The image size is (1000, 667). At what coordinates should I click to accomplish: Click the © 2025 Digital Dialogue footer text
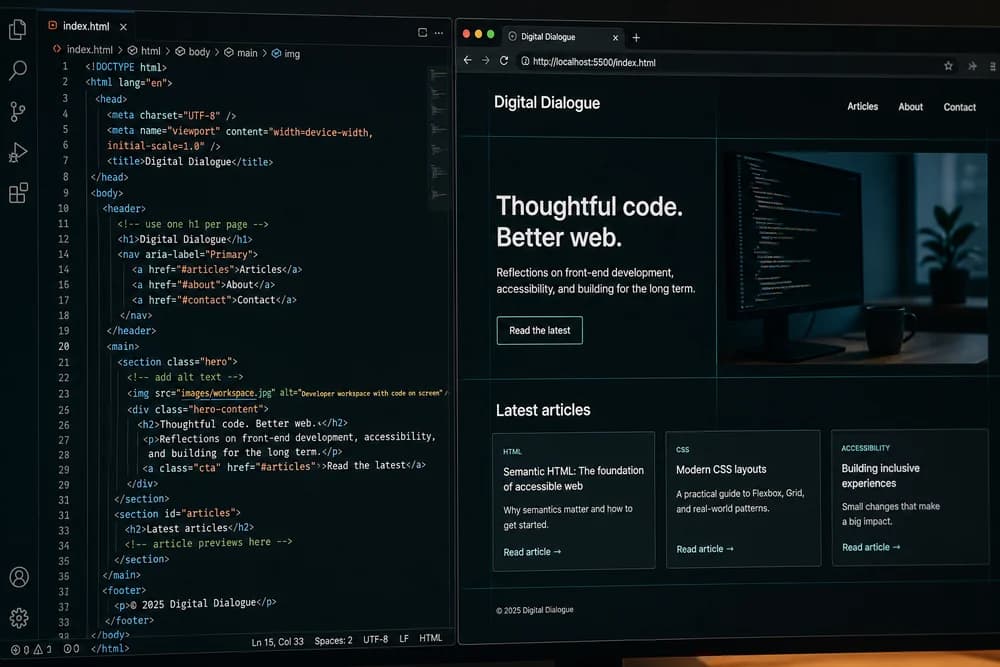(x=534, y=610)
